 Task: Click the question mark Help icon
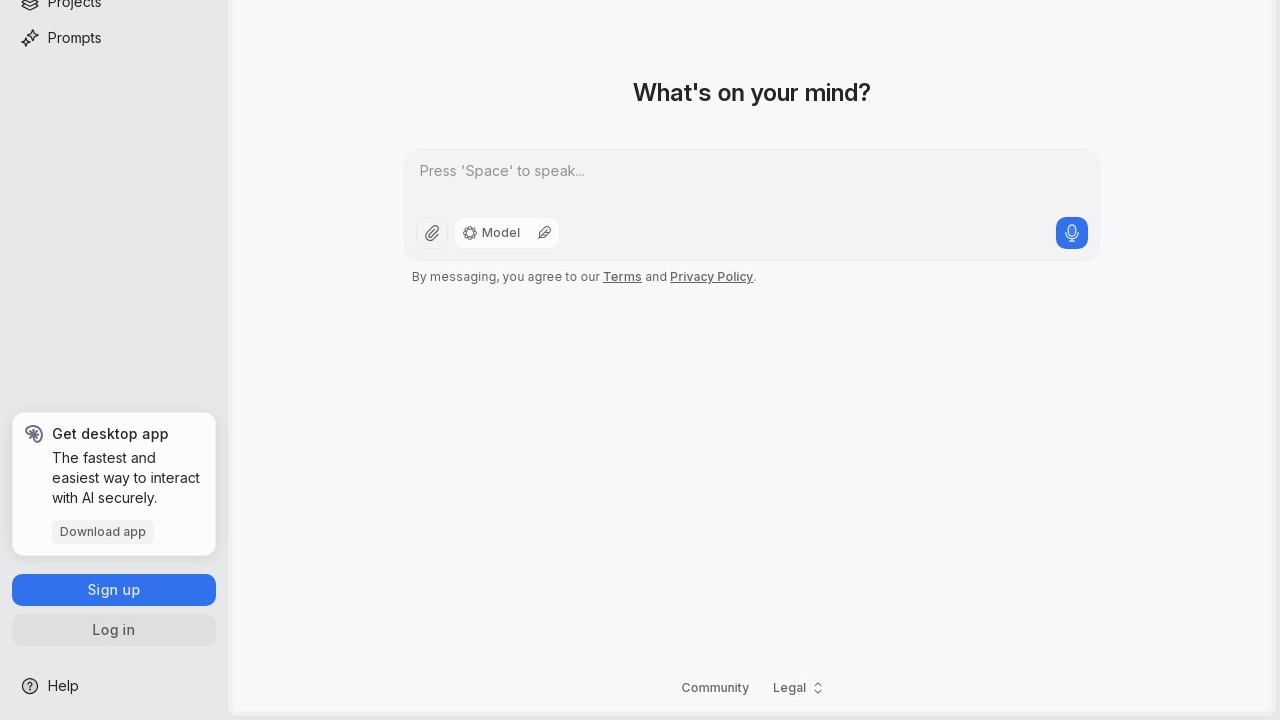click(x=30, y=686)
